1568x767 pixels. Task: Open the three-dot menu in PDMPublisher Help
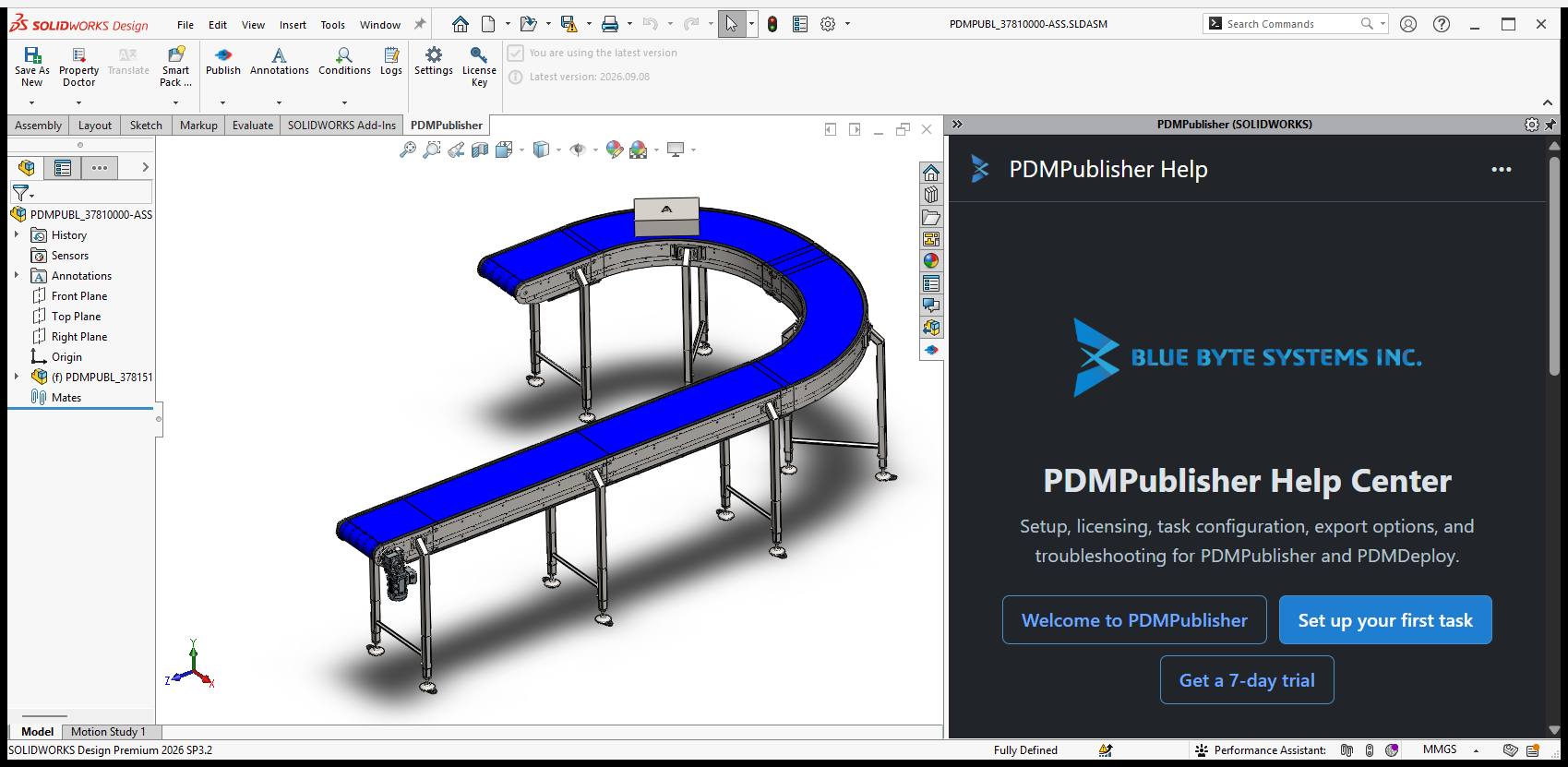pyautogui.click(x=1502, y=170)
